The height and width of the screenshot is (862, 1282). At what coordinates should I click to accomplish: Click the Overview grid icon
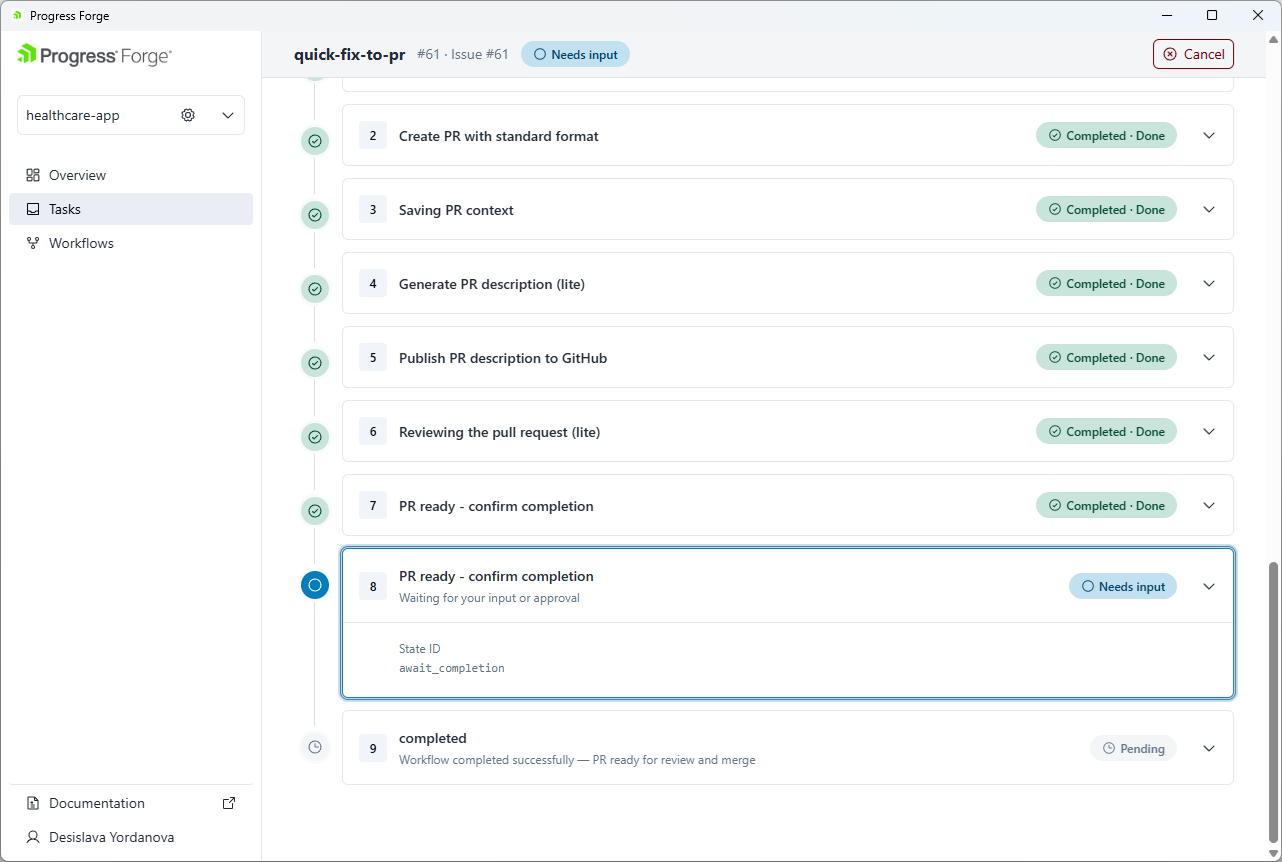(33, 175)
